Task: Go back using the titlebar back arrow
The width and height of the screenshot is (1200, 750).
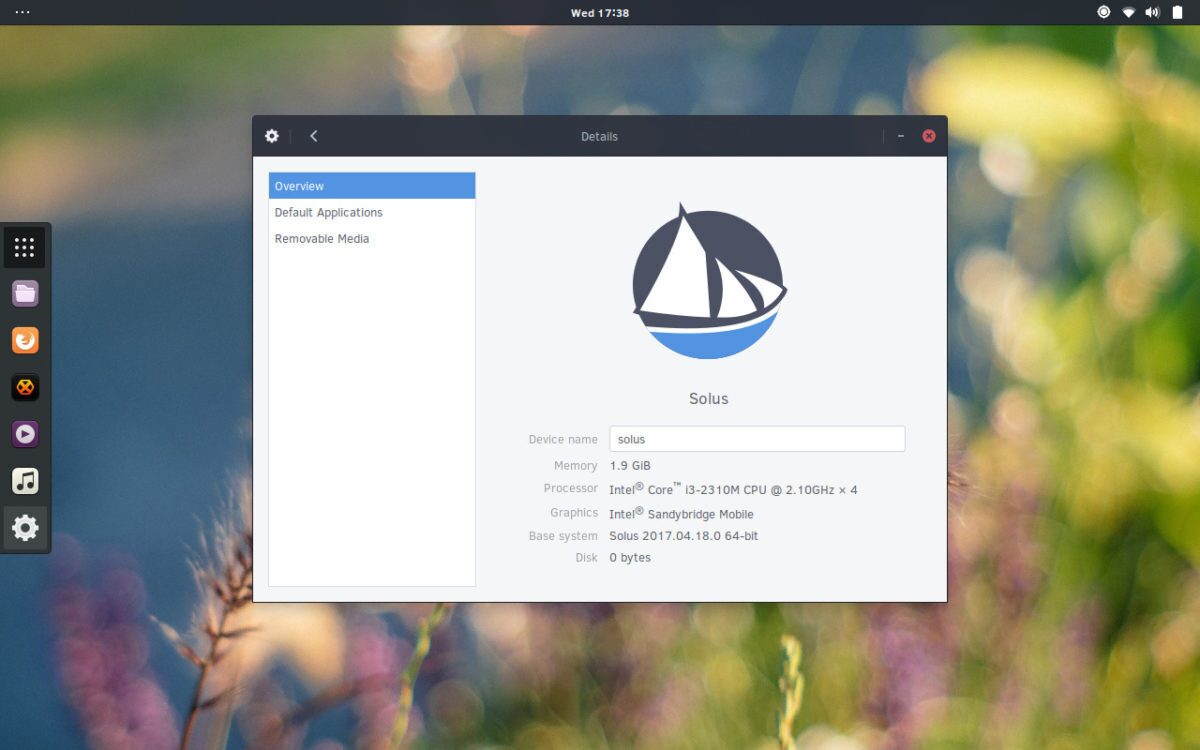Action: (313, 136)
